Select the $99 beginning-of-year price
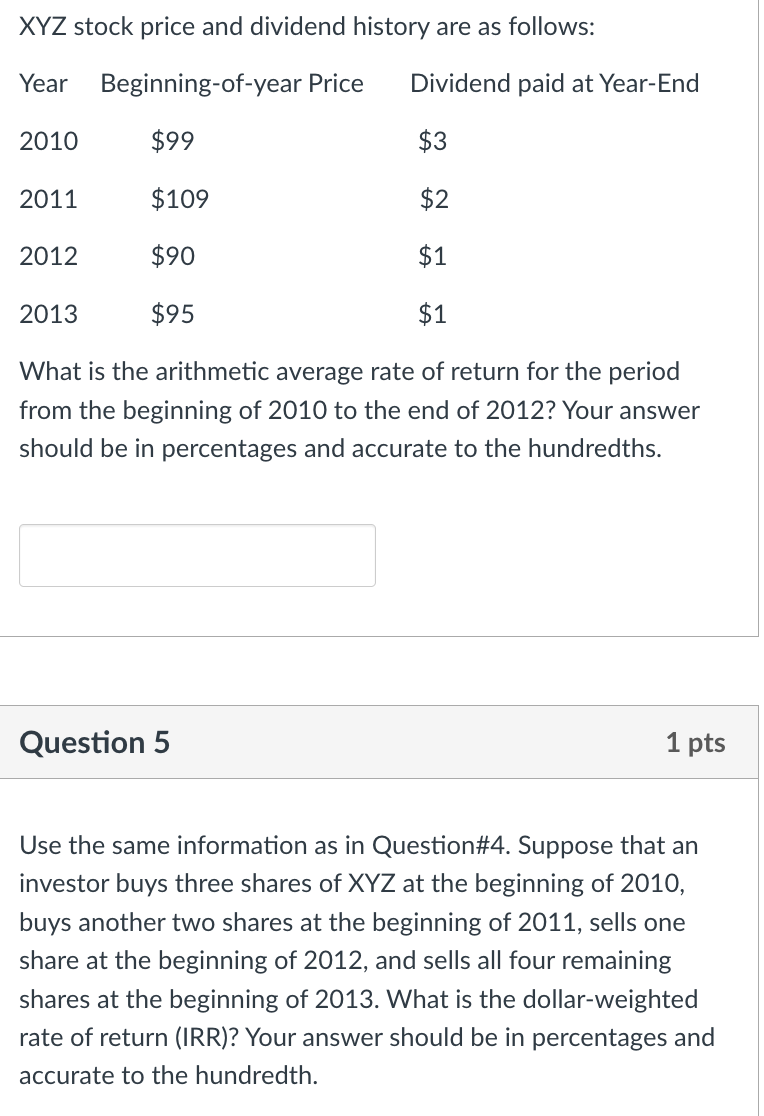 (172, 141)
